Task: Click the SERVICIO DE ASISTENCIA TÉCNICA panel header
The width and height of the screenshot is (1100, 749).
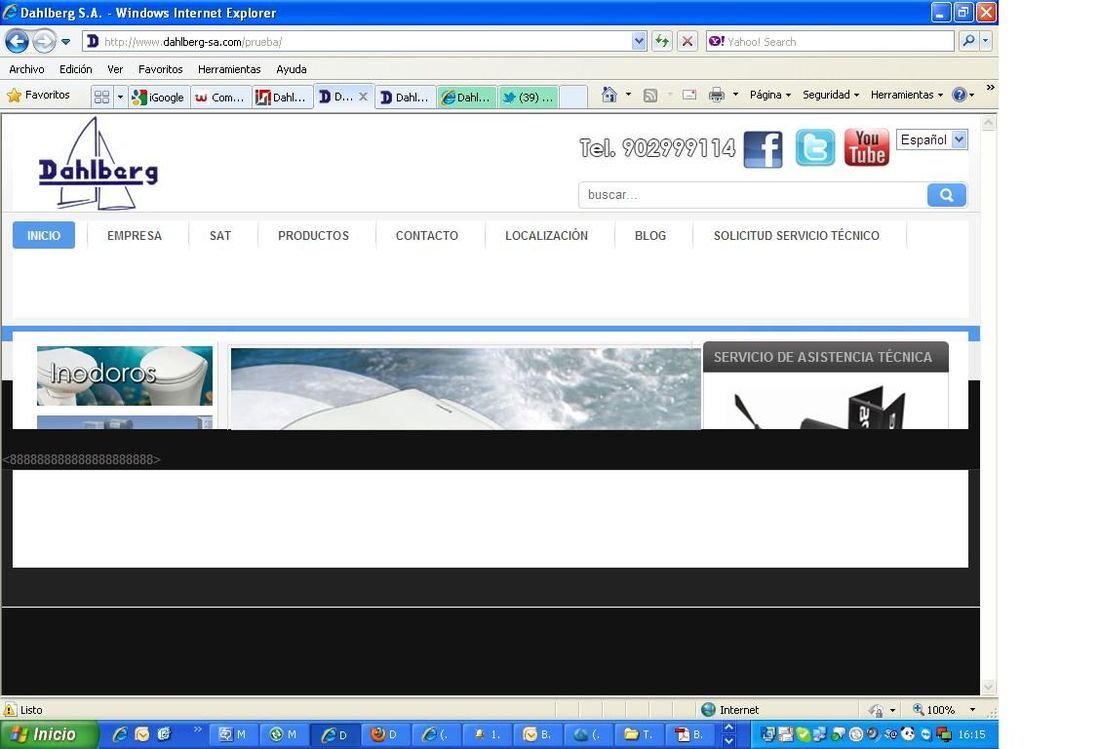Action: pos(825,357)
